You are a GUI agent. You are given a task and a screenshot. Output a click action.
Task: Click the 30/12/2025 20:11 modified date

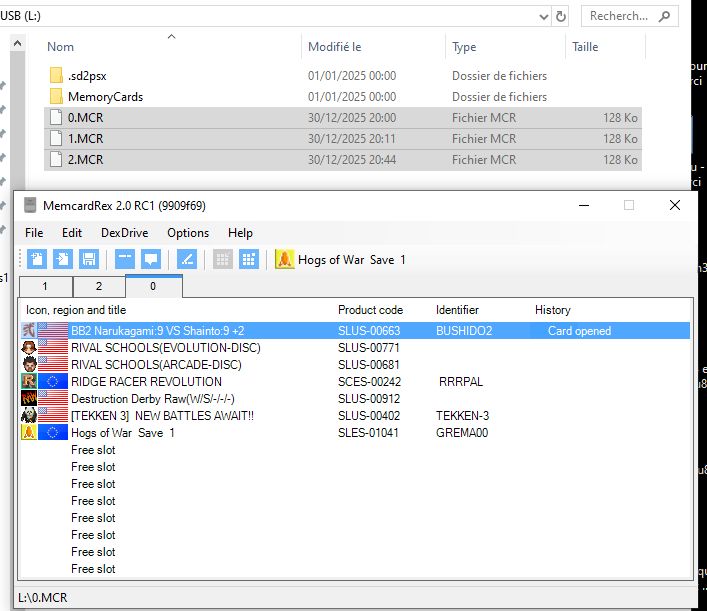click(352, 138)
